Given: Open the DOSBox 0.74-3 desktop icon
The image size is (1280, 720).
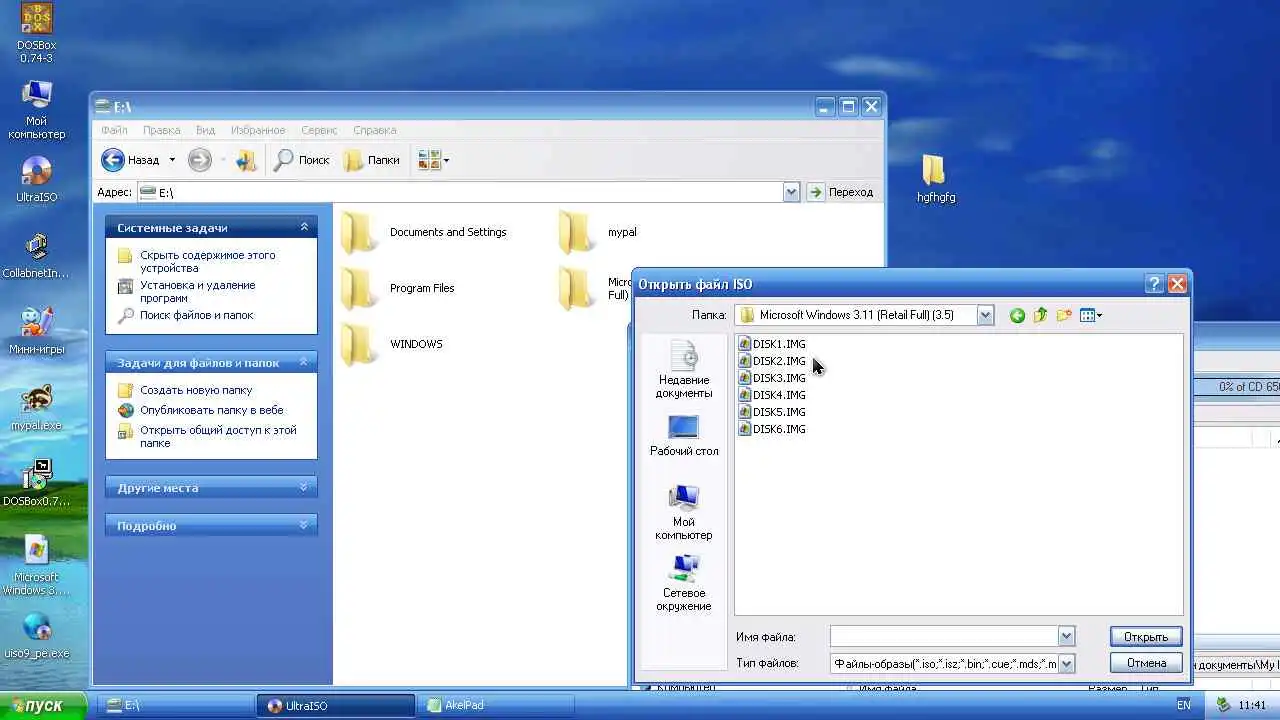Looking at the screenshot, I should point(37,33).
